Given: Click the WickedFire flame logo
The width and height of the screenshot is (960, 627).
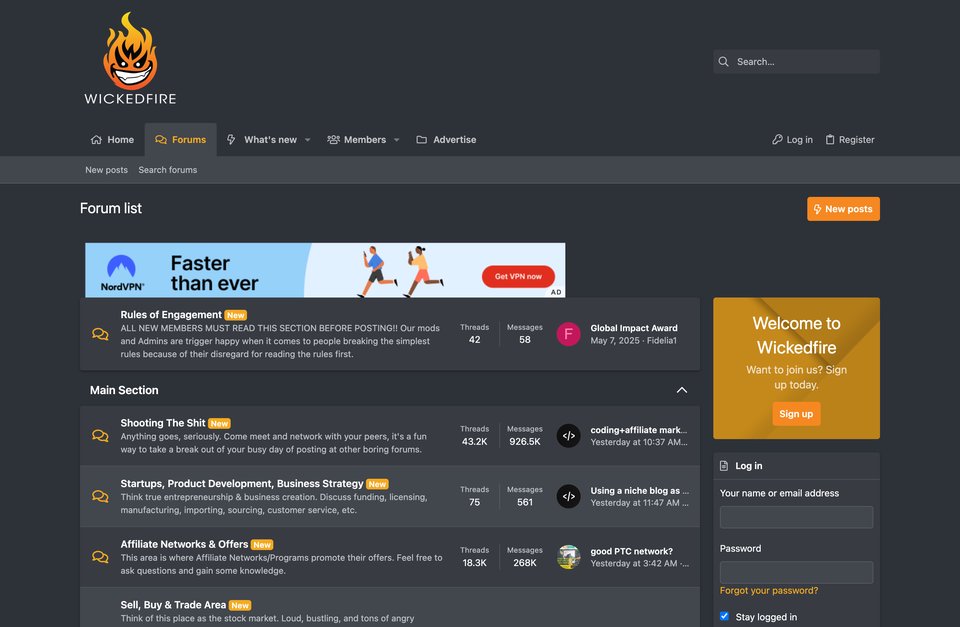Looking at the screenshot, I should tap(130, 59).
